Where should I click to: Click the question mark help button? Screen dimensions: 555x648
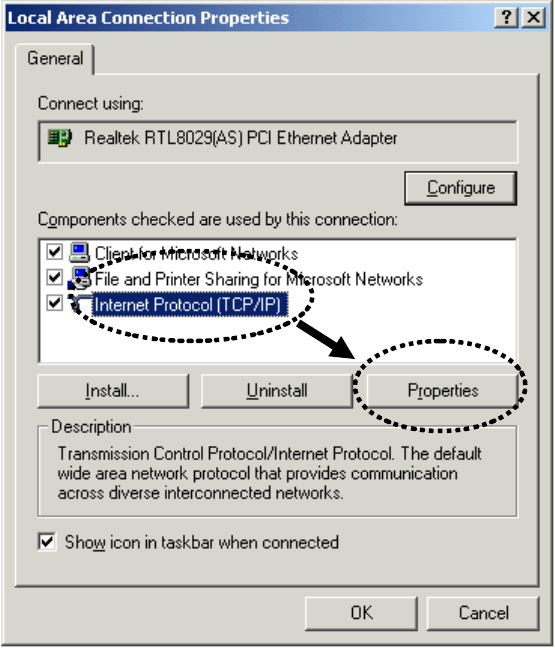coord(506,18)
